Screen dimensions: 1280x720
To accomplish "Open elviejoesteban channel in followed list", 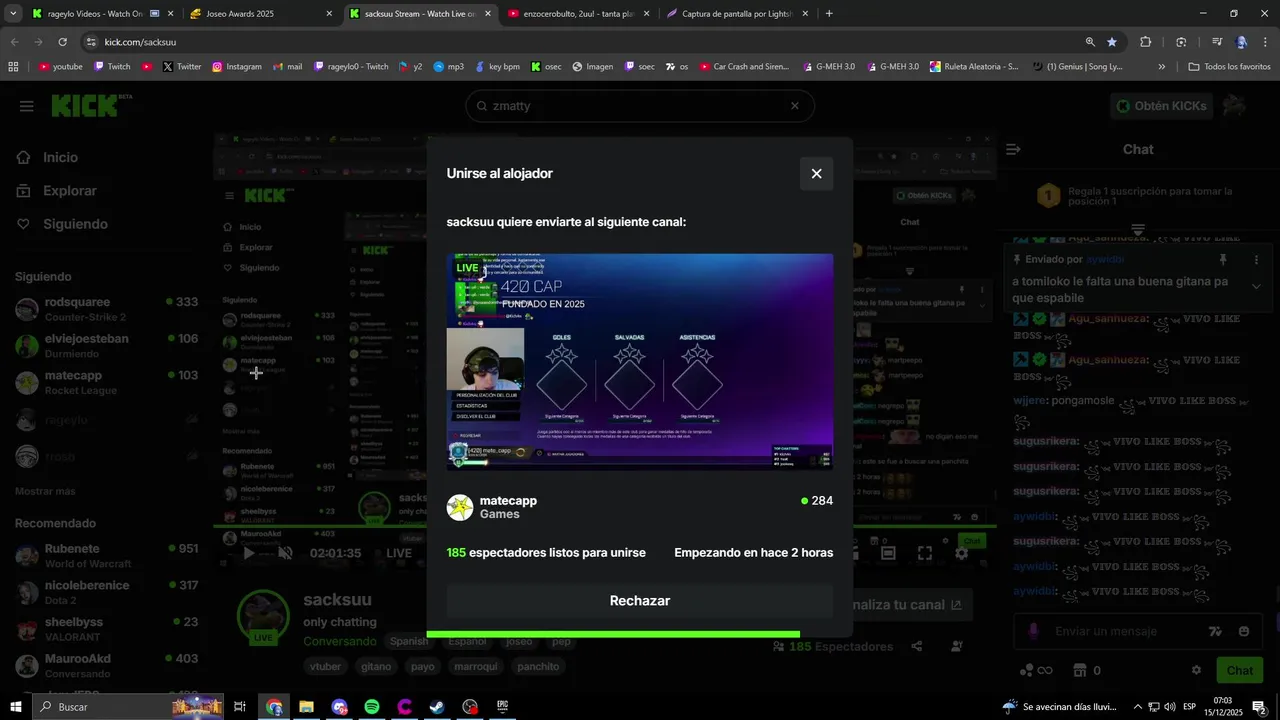I will click(x=106, y=345).
